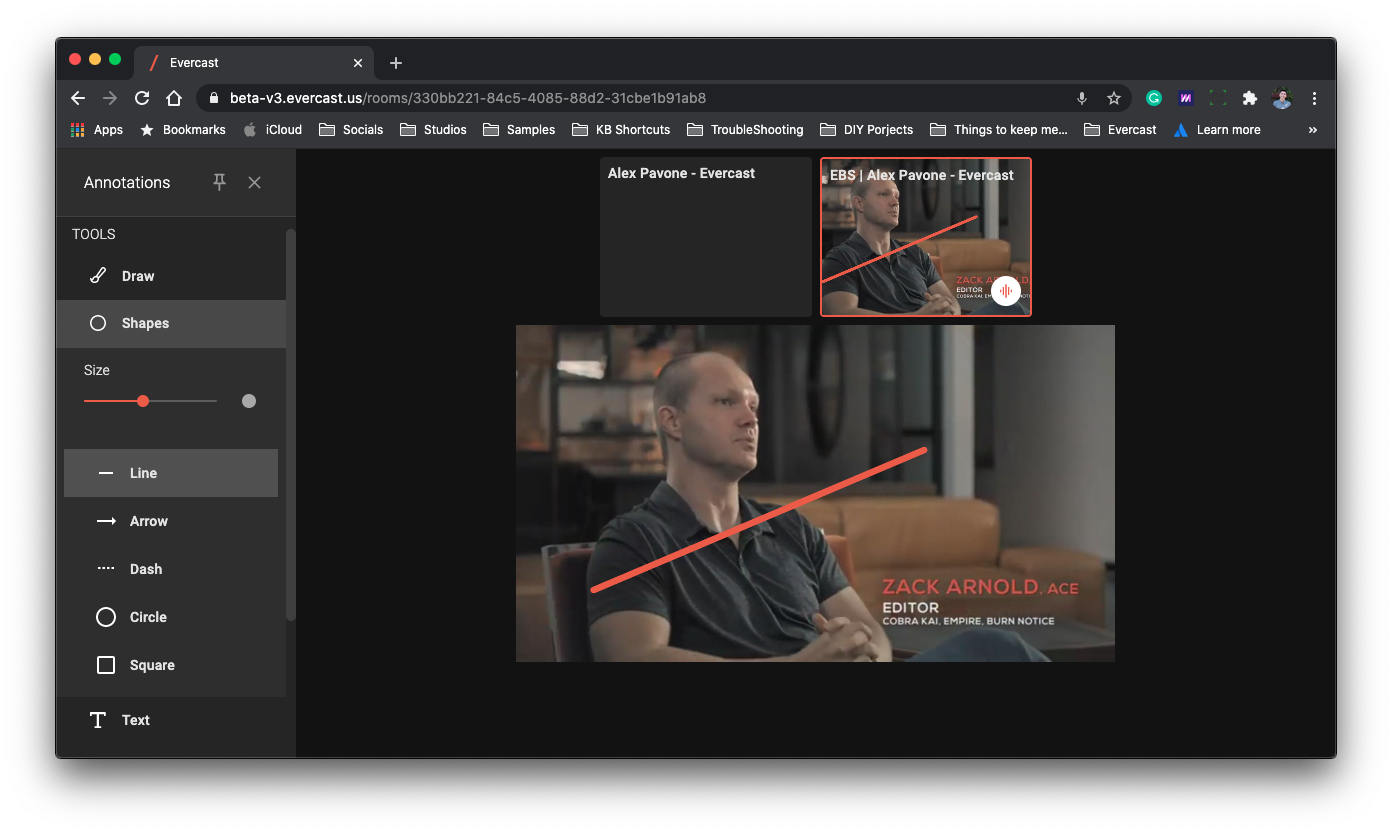Image resolution: width=1392 pixels, height=832 pixels.
Task: Close the Annotations panel
Action: tap(254, 182)
